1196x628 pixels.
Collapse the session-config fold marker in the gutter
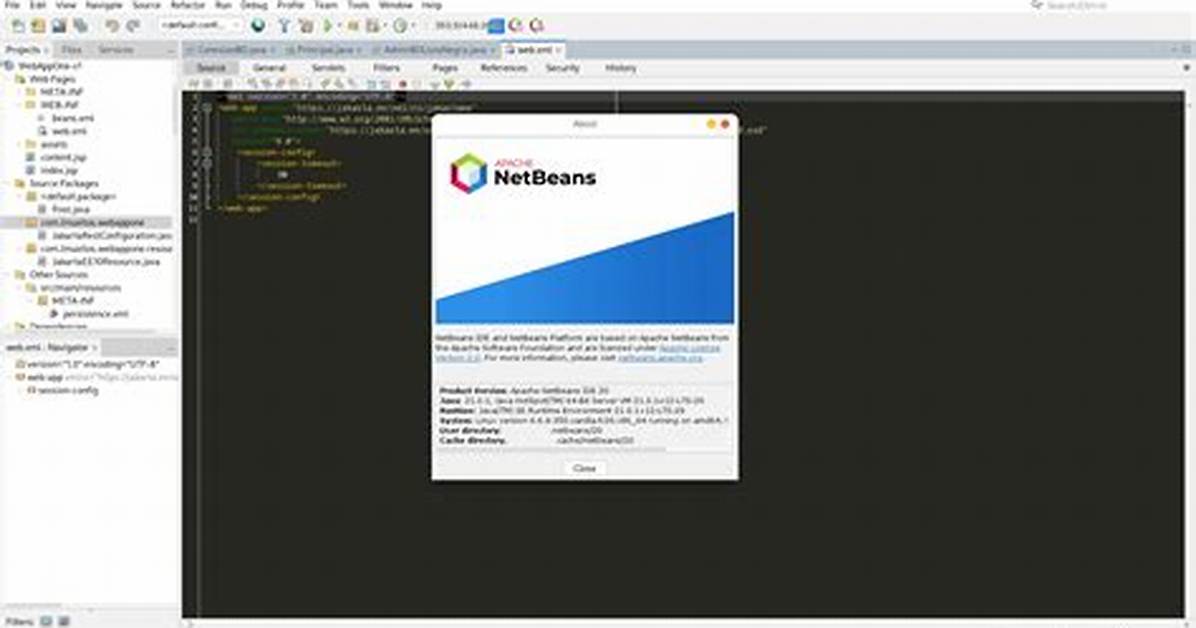(x=207, y=152)
